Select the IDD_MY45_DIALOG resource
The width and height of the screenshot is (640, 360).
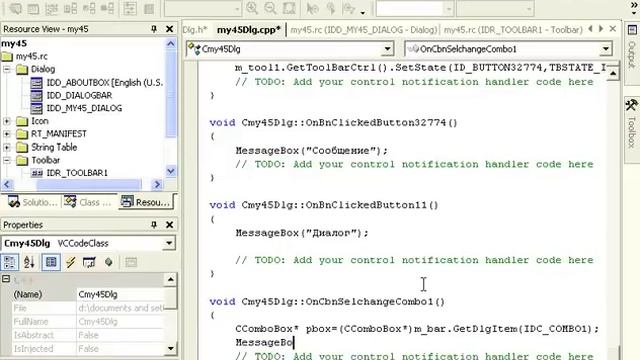click(x=84, y=108)
